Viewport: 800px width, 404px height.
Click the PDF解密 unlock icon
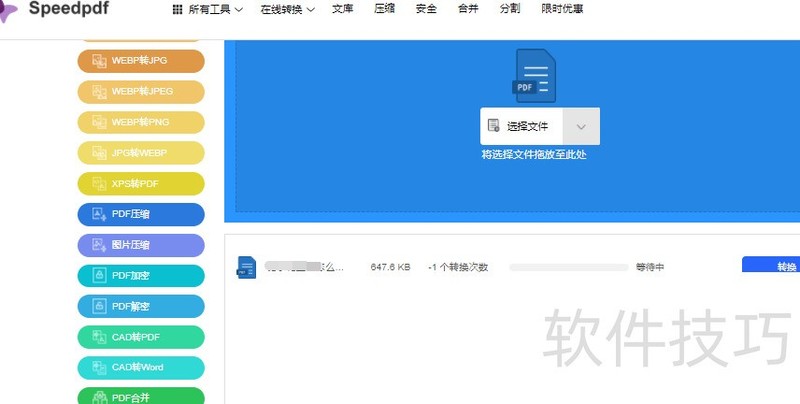(x=99, y=306)
